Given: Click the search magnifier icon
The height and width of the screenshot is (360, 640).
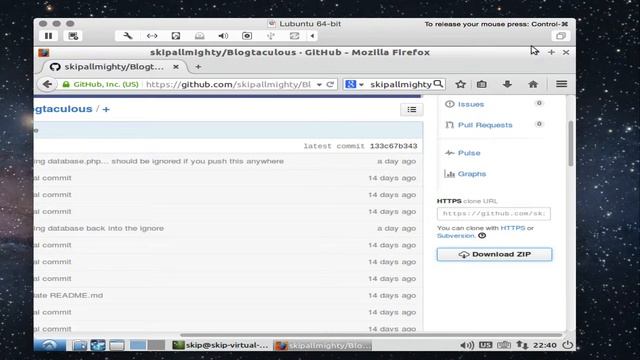Looking at the screenshot, I should pyautogui.click(x=438, y=84).
